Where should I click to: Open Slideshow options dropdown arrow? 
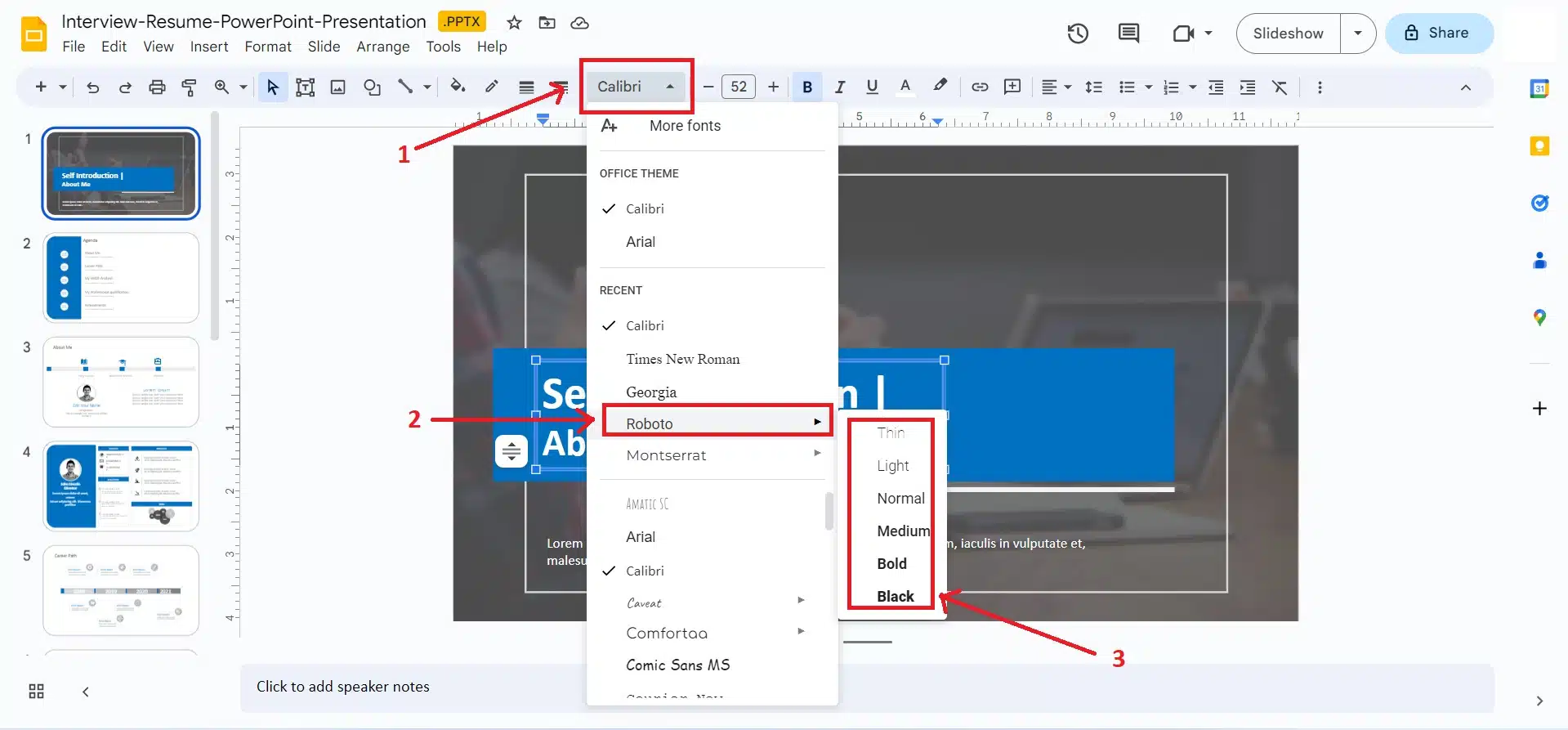(x=1358, y=34)
